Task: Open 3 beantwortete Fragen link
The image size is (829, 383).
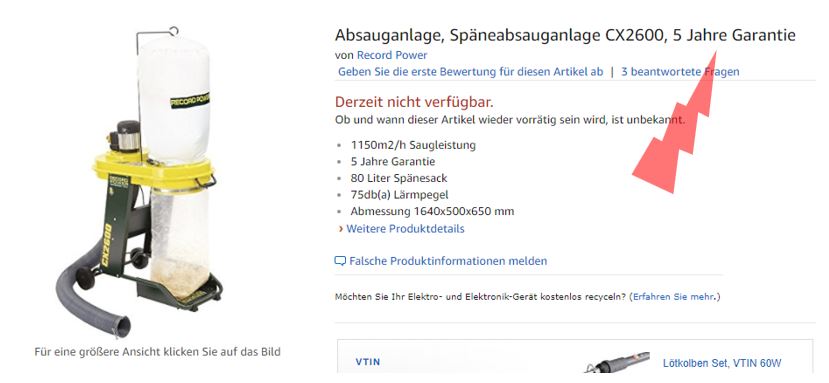Action: coord(680,72)
